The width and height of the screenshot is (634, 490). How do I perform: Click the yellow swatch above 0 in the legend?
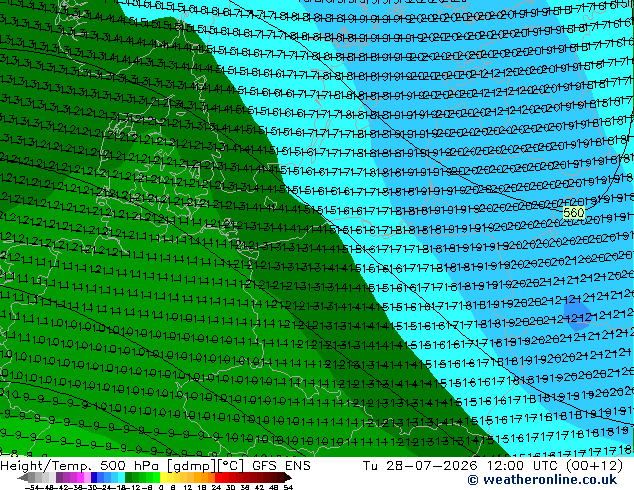tap(163, 478)
